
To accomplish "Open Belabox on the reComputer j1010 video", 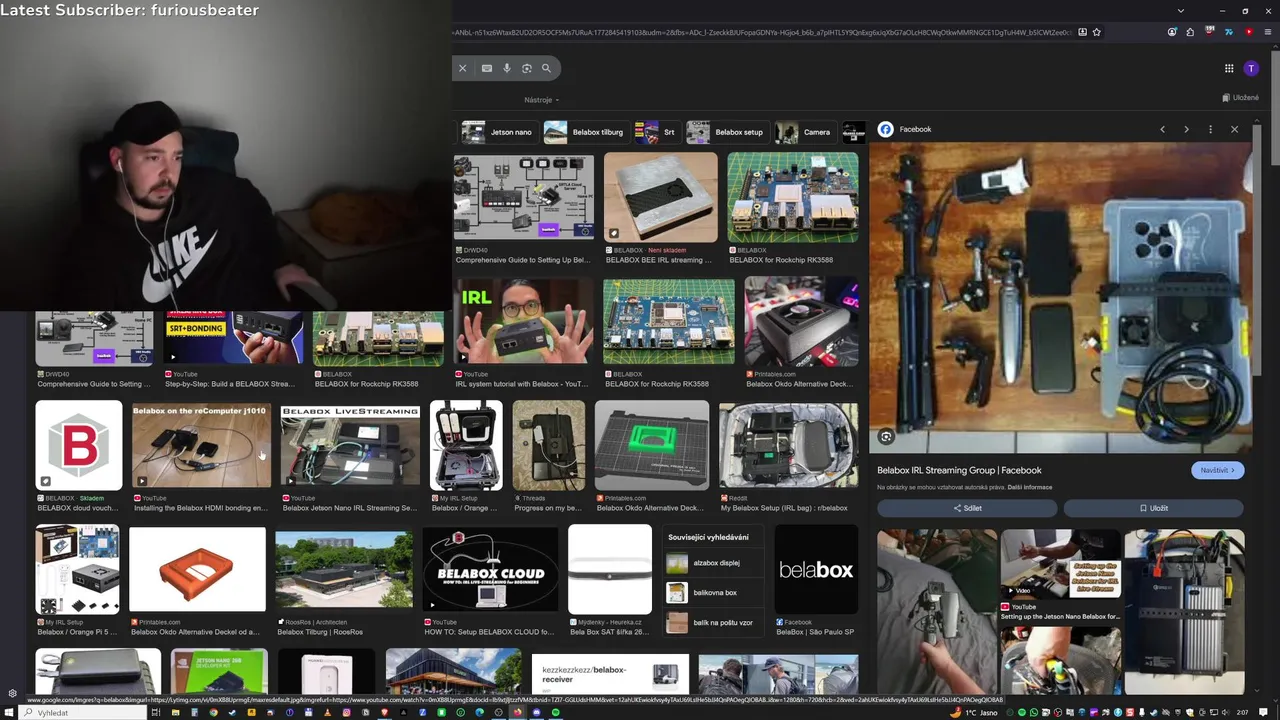I will click(201, 445).
